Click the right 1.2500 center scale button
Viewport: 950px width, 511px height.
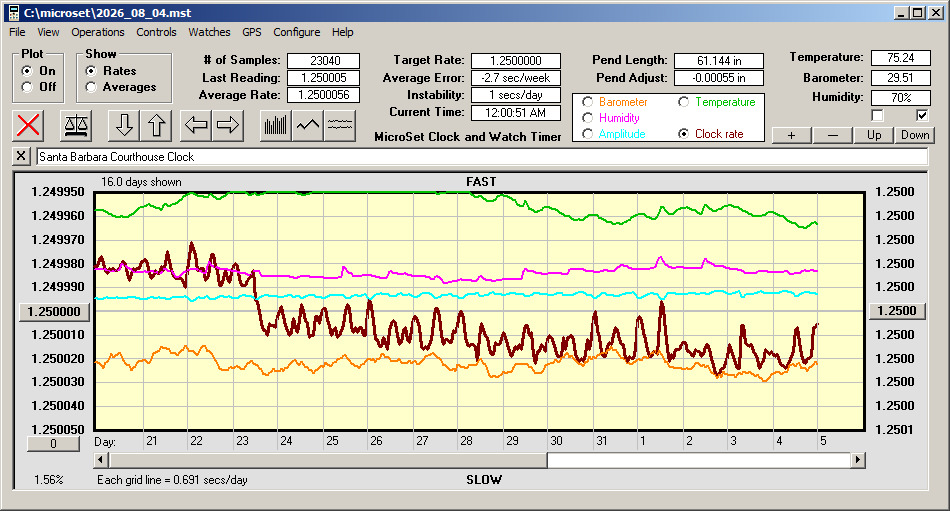897,311
